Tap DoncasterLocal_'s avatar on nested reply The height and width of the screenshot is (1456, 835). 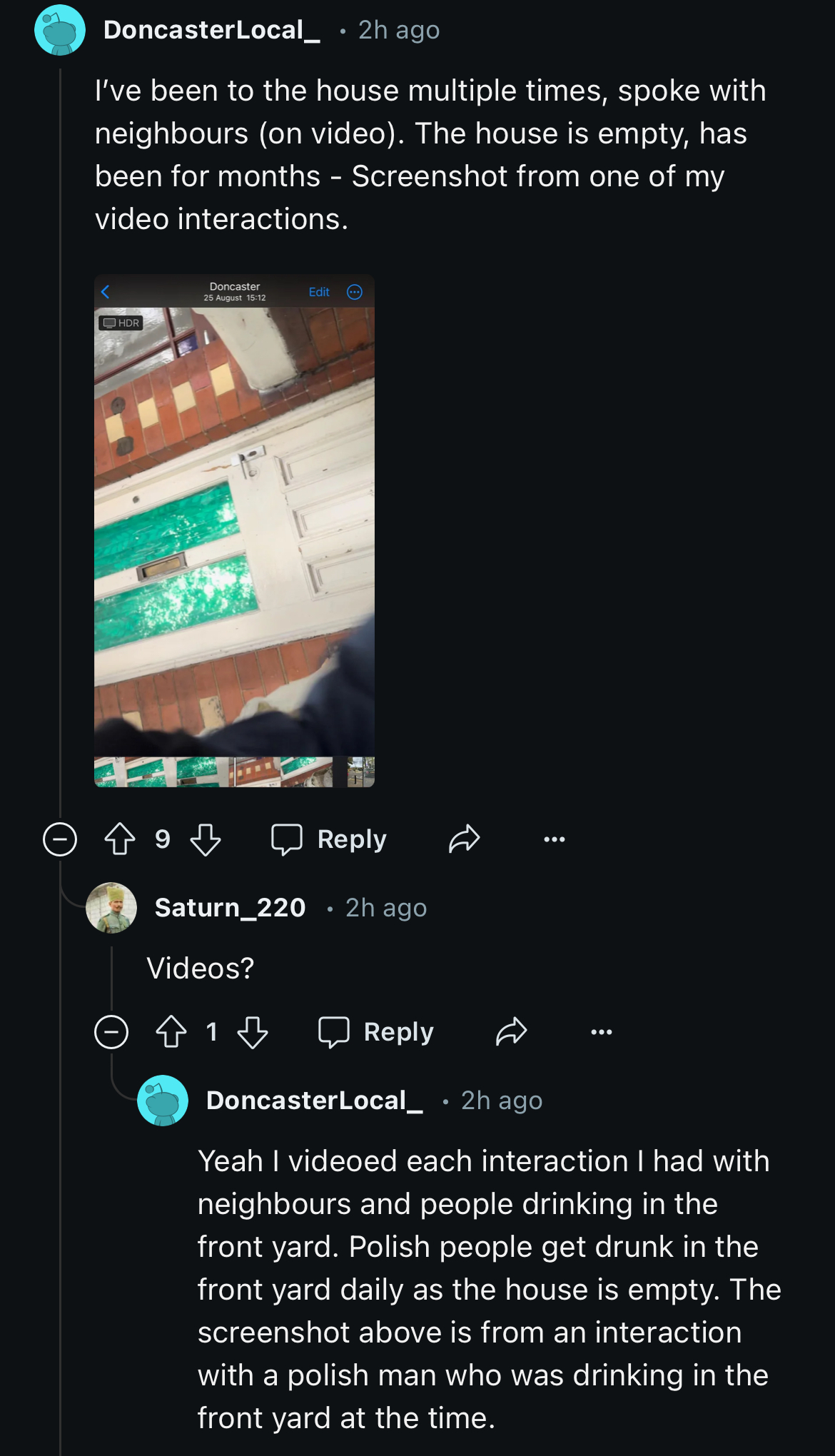[x=163, y=1101]
